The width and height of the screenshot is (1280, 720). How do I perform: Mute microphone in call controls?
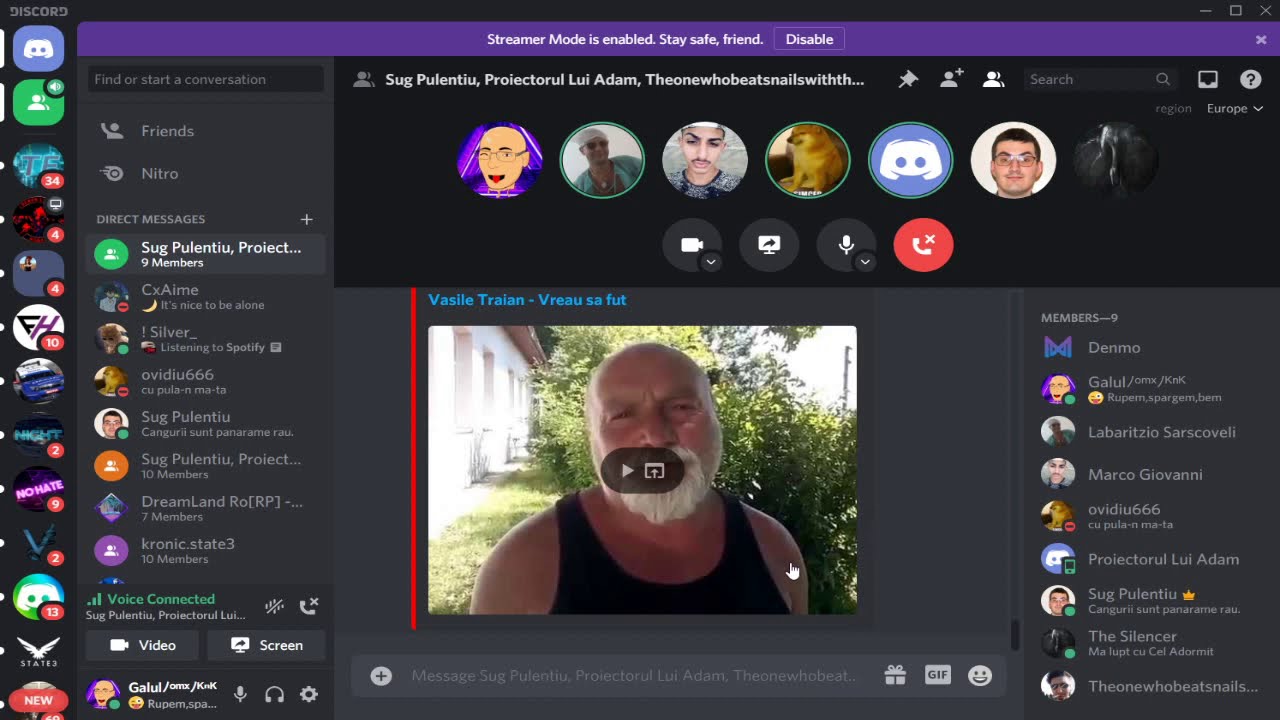coord(846,244)
